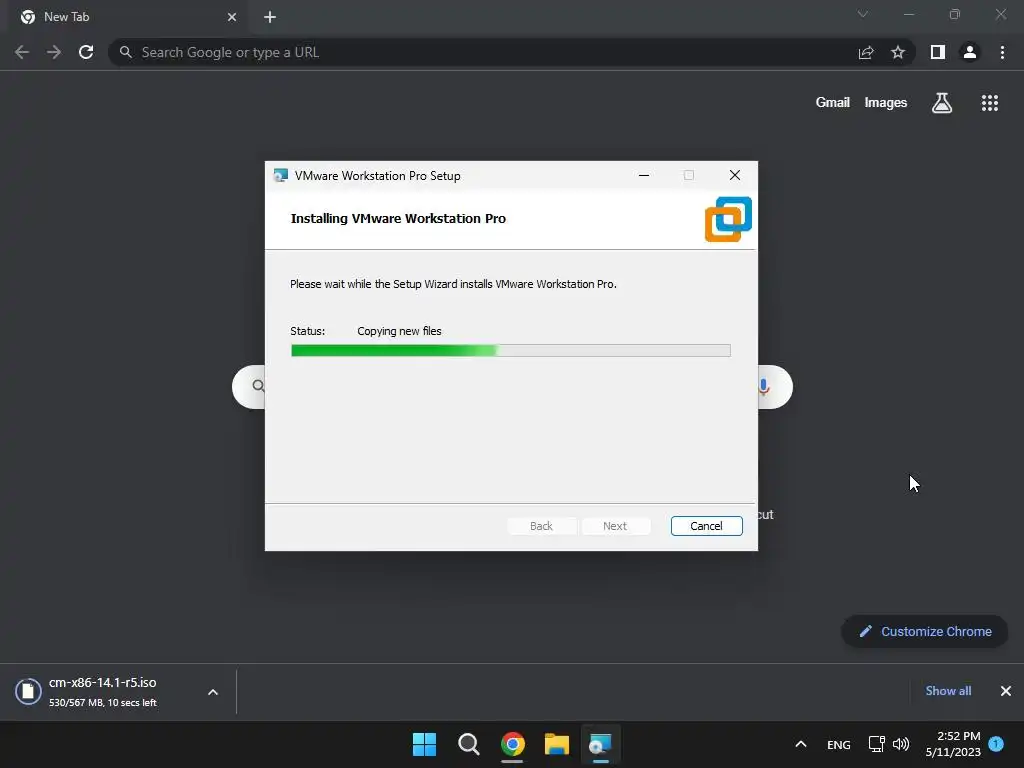Open a new Chrome tab
Screen dimensions: 1024x768
[270, 17]
